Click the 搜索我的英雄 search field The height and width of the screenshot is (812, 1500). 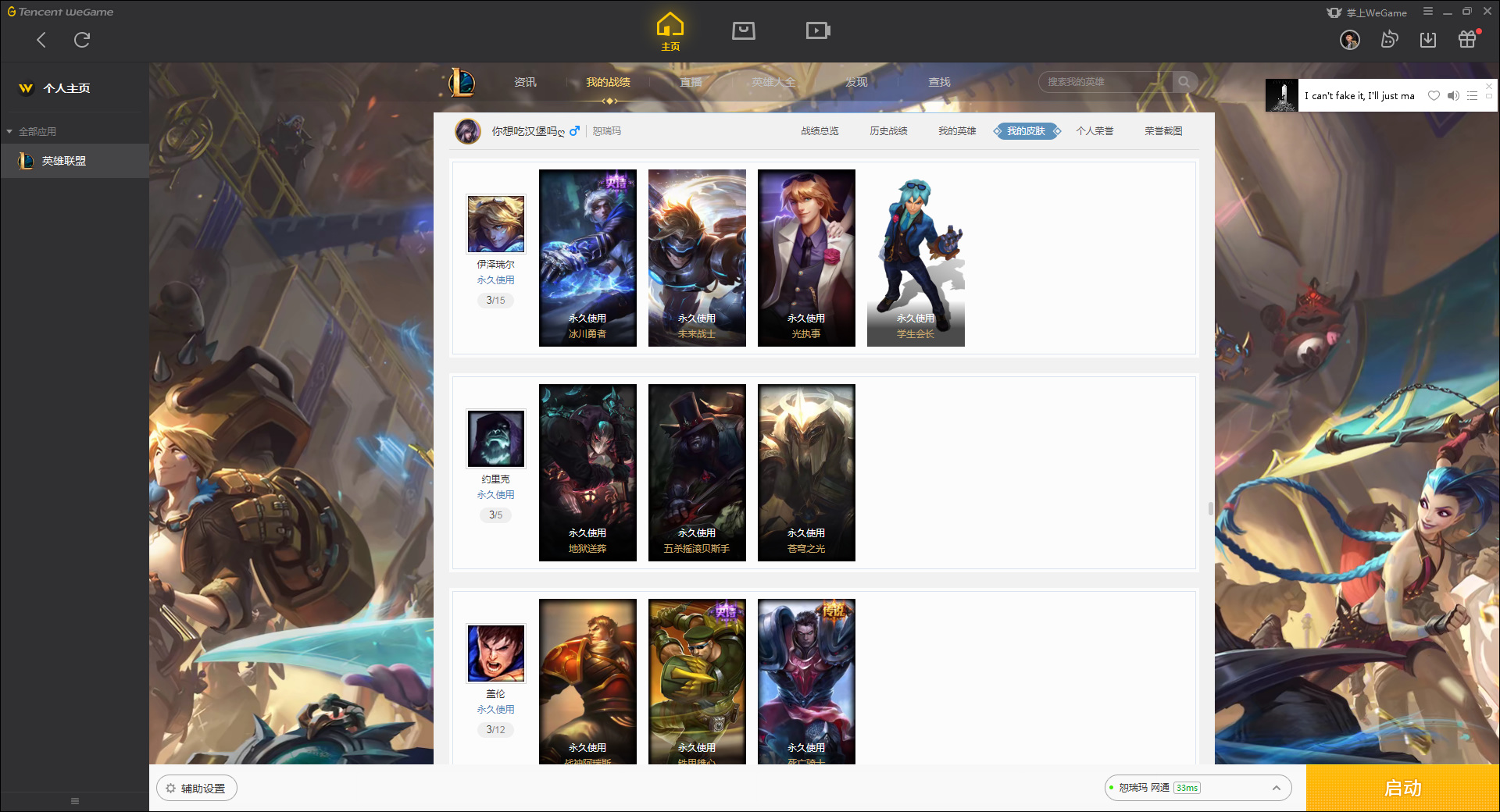[1105, 82]
